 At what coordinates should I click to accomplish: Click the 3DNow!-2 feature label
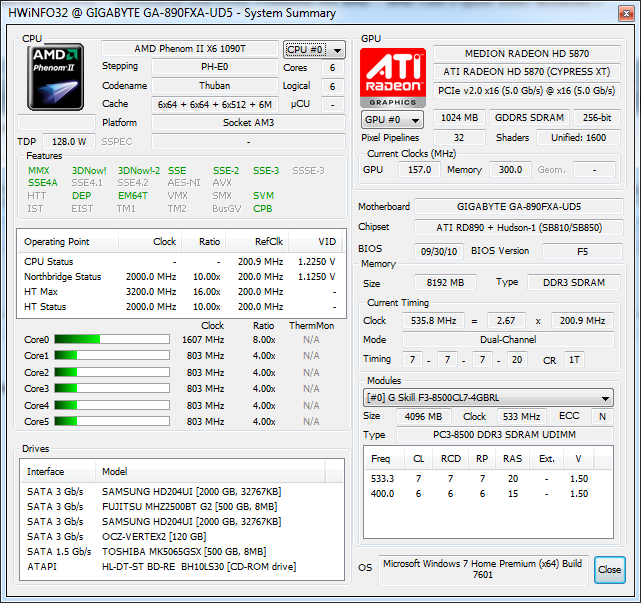[x=139, y=171]
